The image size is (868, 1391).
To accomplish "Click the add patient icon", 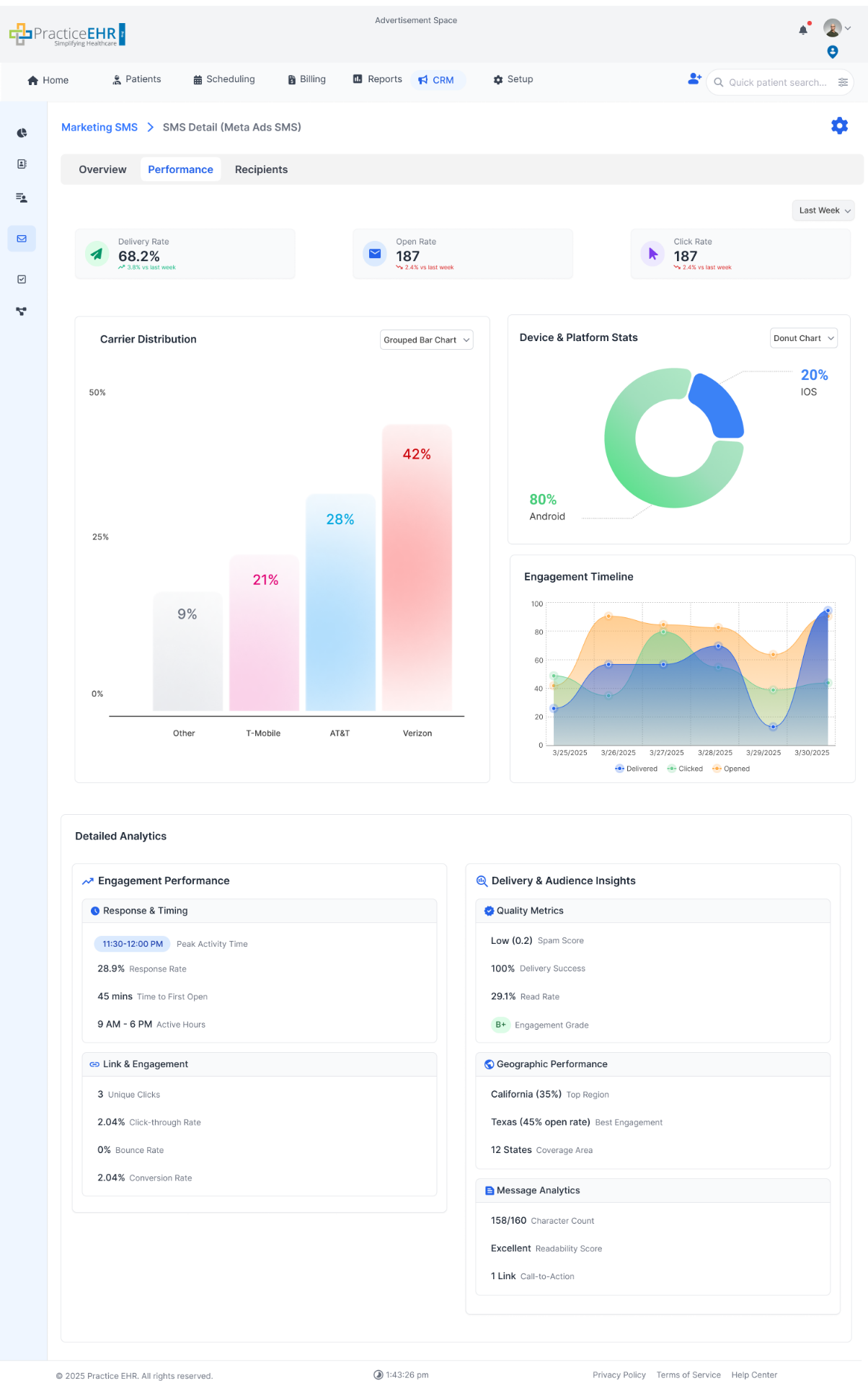I will pos(694,79).
